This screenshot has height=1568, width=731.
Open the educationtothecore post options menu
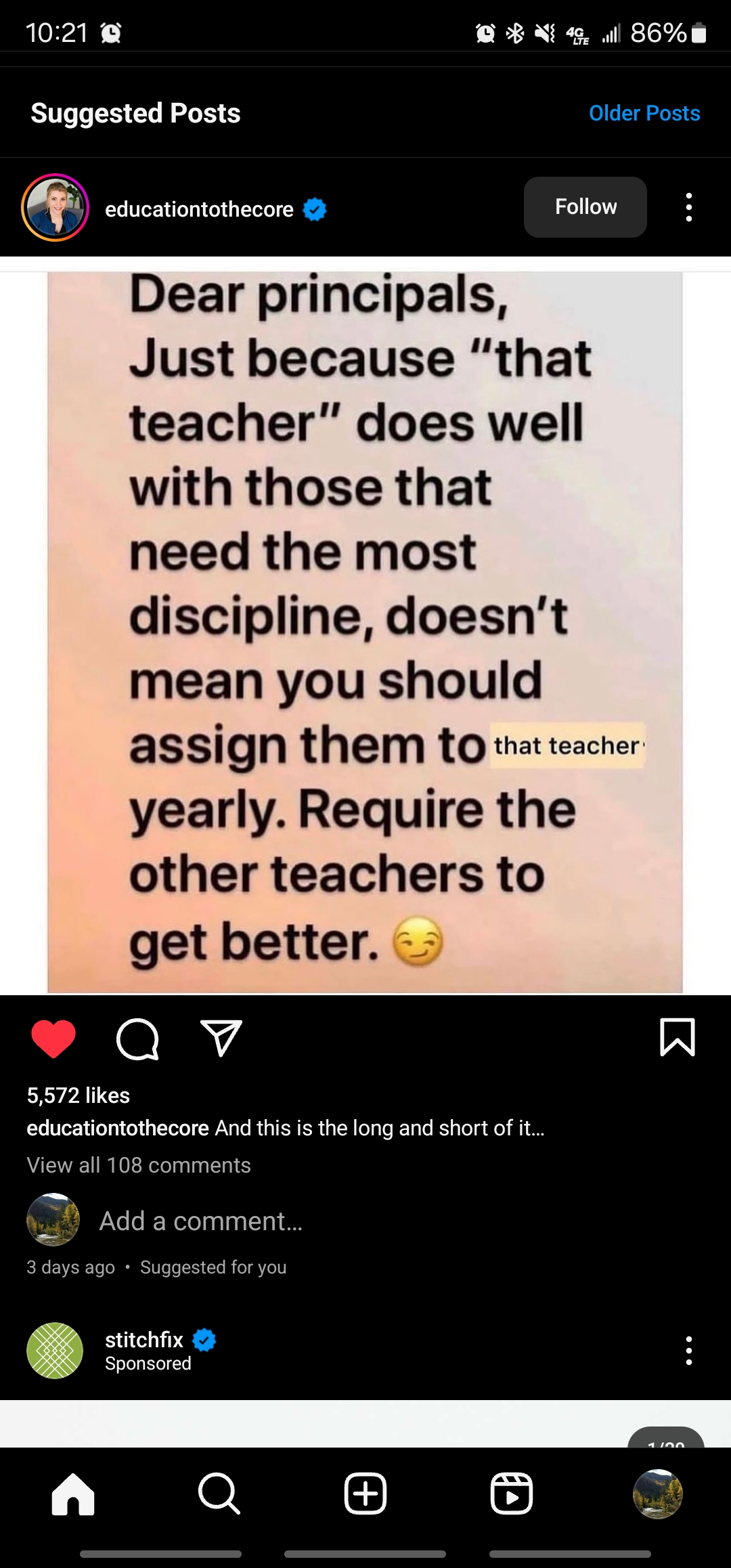pos(689,207)
